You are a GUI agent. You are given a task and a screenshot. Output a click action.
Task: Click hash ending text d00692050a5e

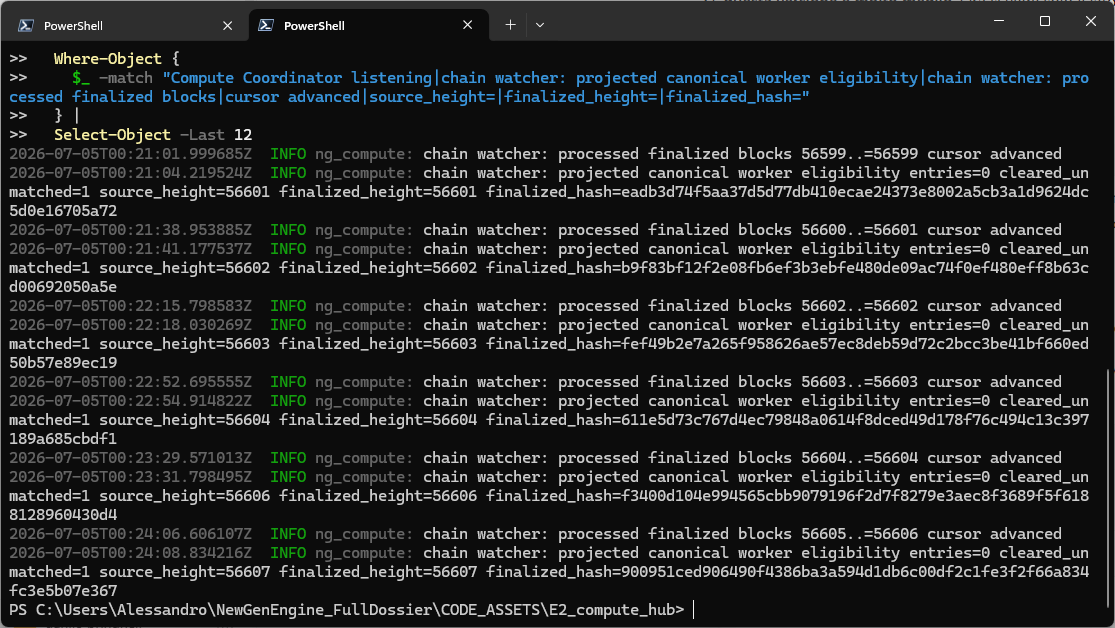(63, 287)
